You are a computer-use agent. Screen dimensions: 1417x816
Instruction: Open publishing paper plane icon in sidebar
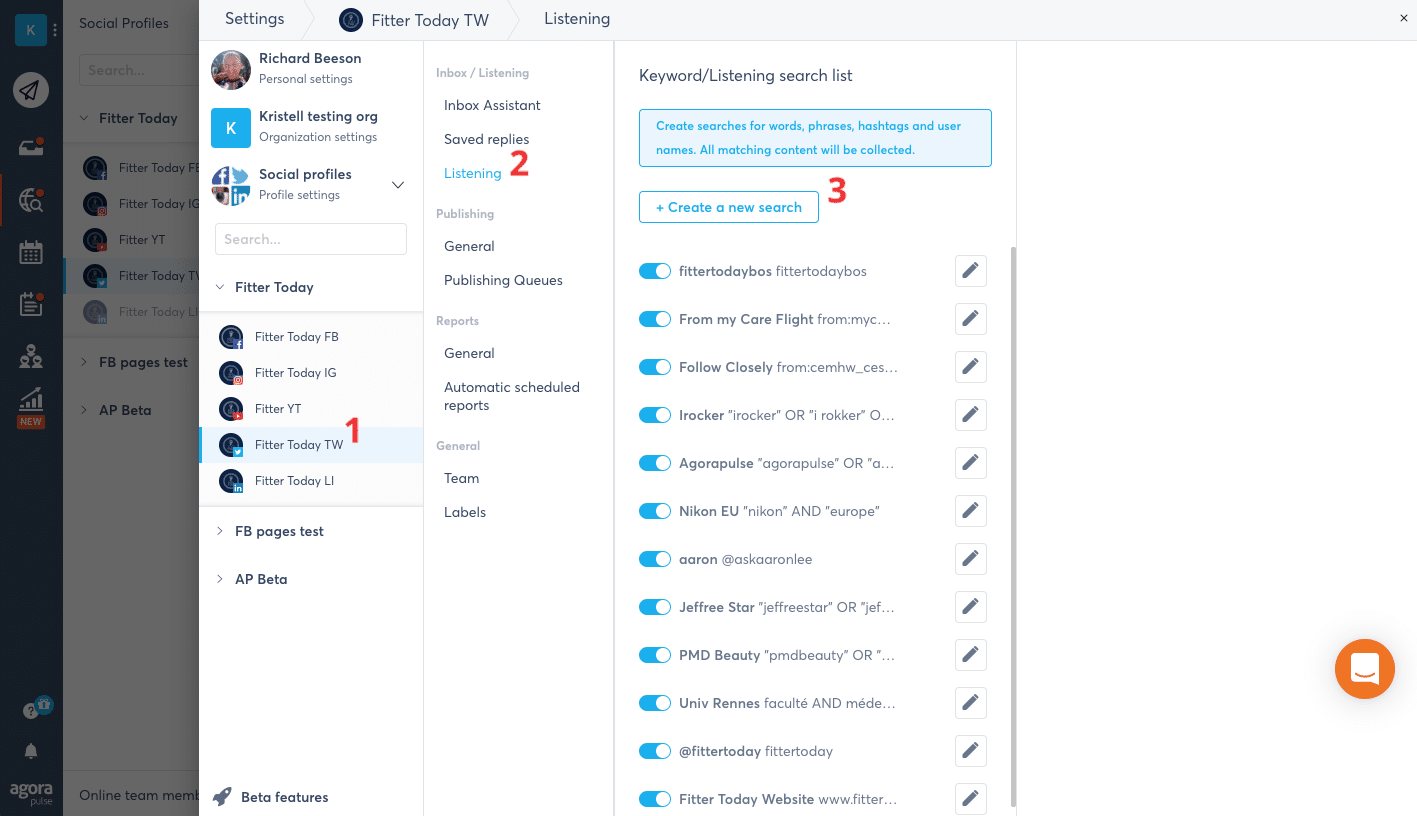pos(31,91)
